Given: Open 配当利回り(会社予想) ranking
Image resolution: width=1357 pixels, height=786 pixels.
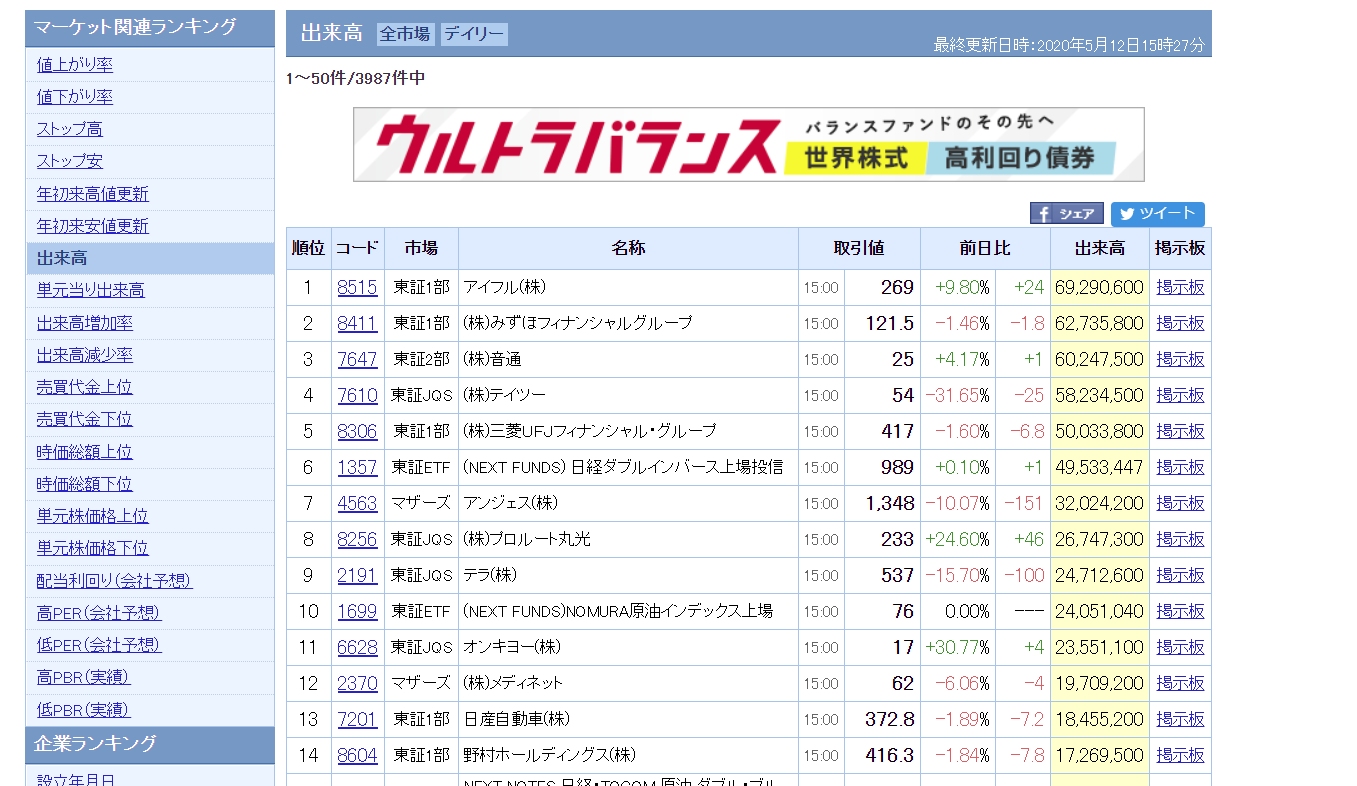Looking at the screenshot, I should pos(115,581).
